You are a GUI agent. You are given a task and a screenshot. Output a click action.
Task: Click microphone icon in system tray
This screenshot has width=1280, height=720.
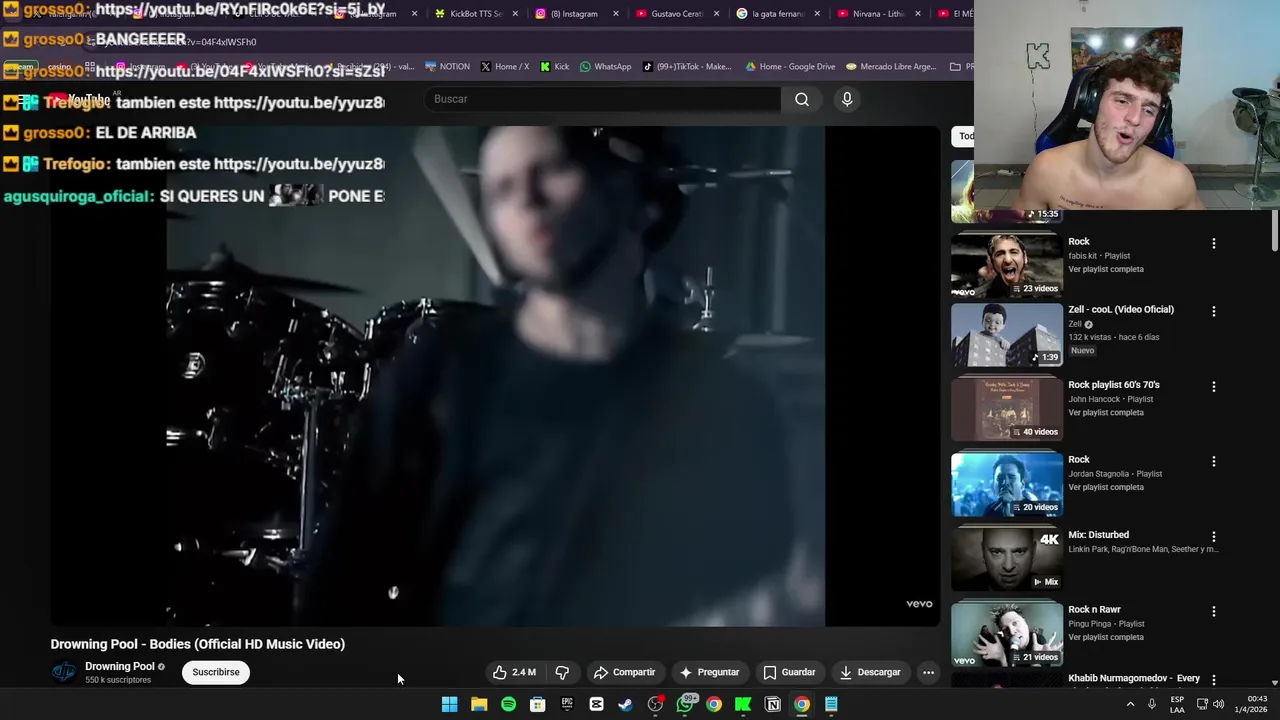[1152, 704]
